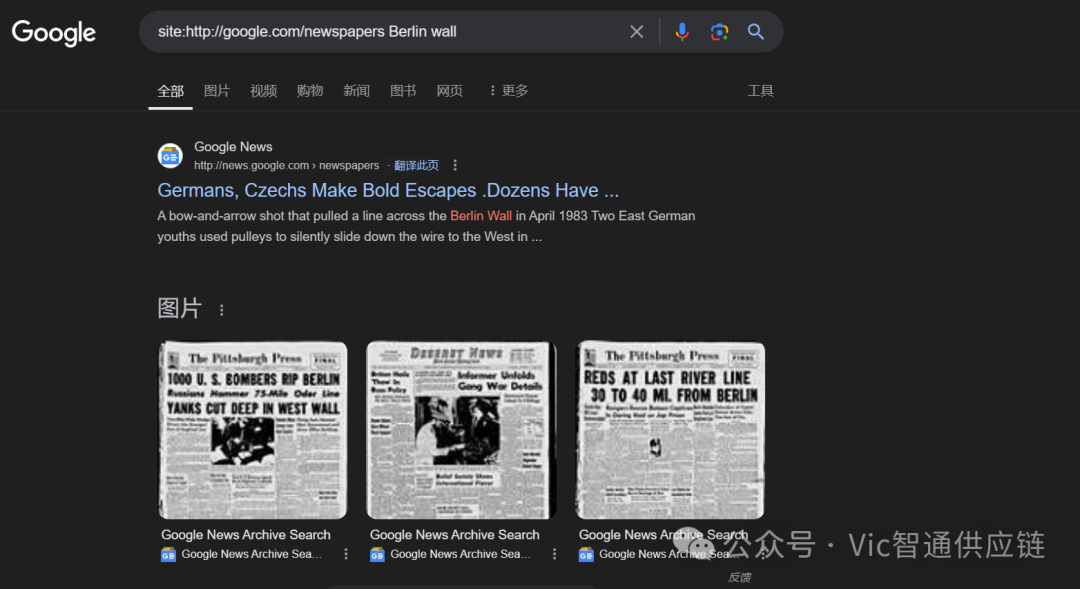Screen dimensions: 1080x589
Task: Open Reds At Last River Line thumbnail
Action: click(670, 430)
